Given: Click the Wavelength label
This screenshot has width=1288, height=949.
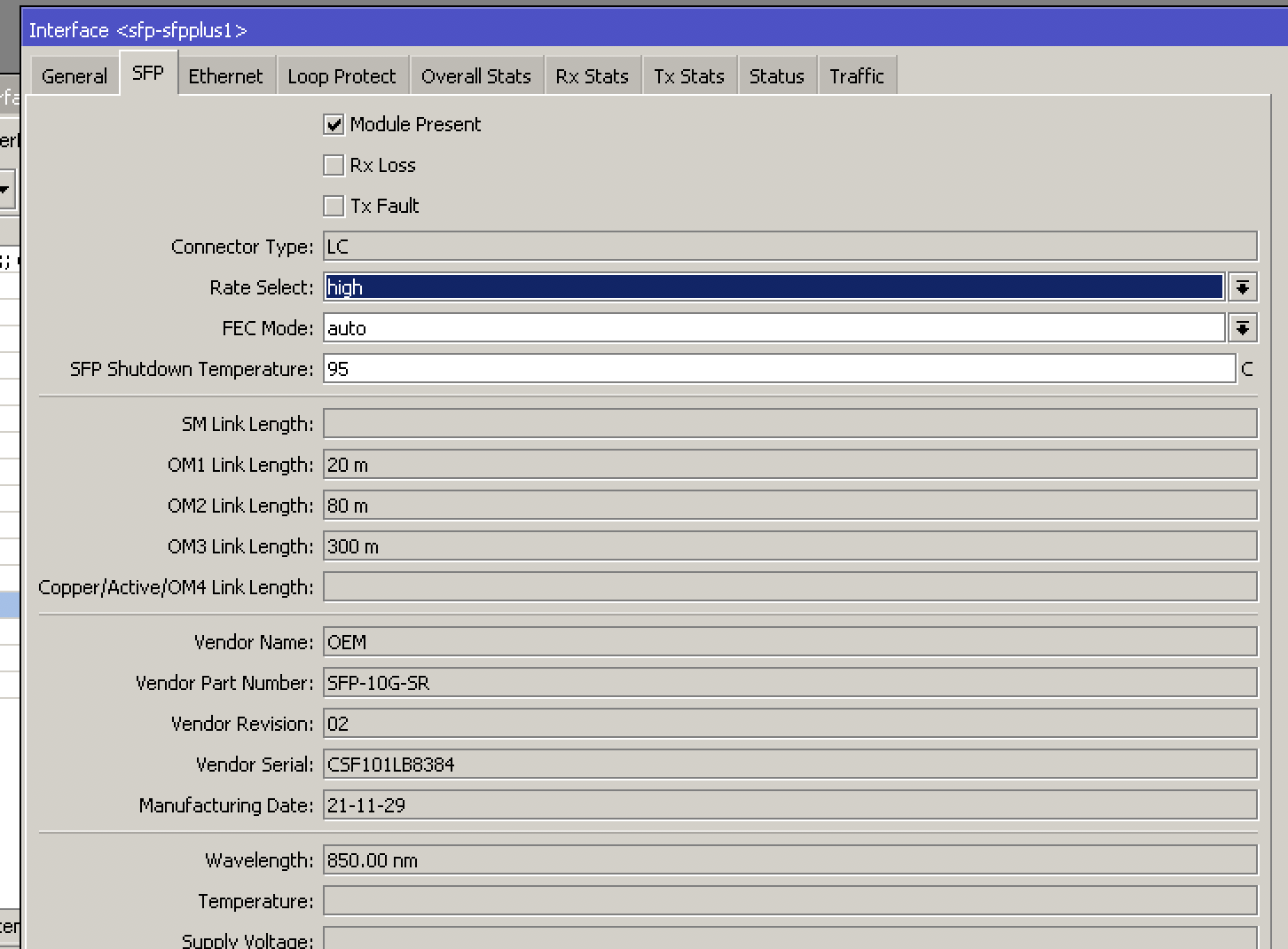Looking at the screenshot, I should [259, 860].
